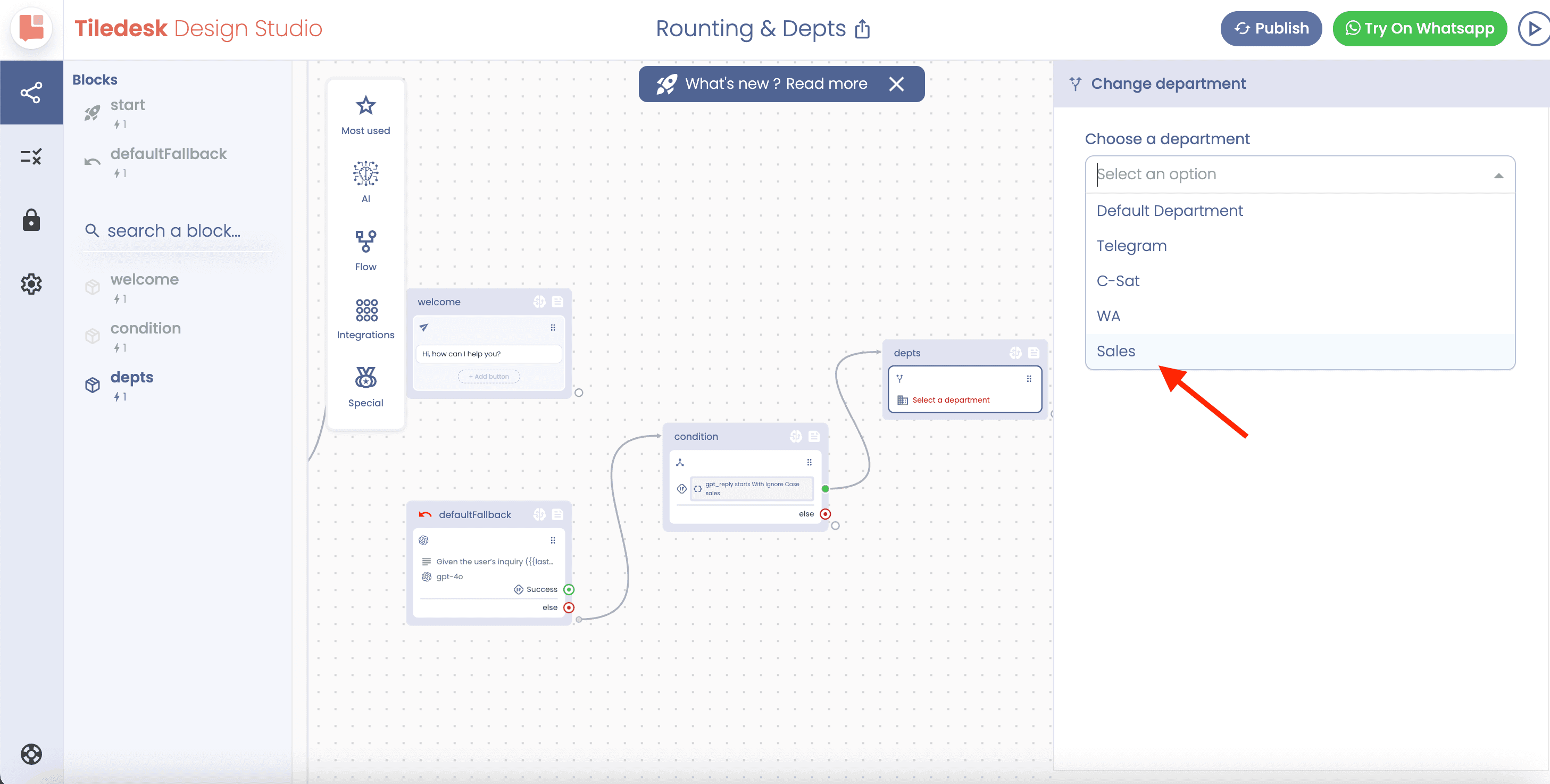The height and width of the screenshot is (784, 1550).
Task: Click the else red connector in defaultFallback
Action: point(569,608)
